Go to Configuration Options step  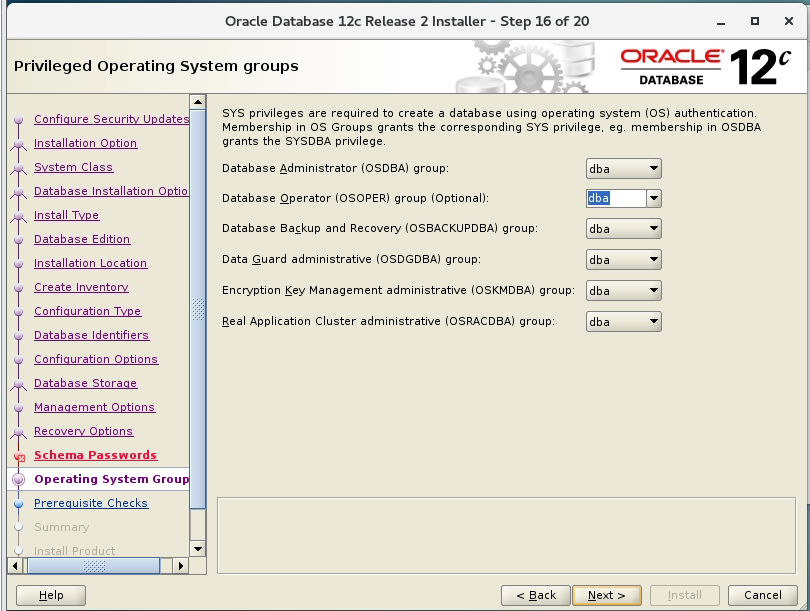point(96,359)
